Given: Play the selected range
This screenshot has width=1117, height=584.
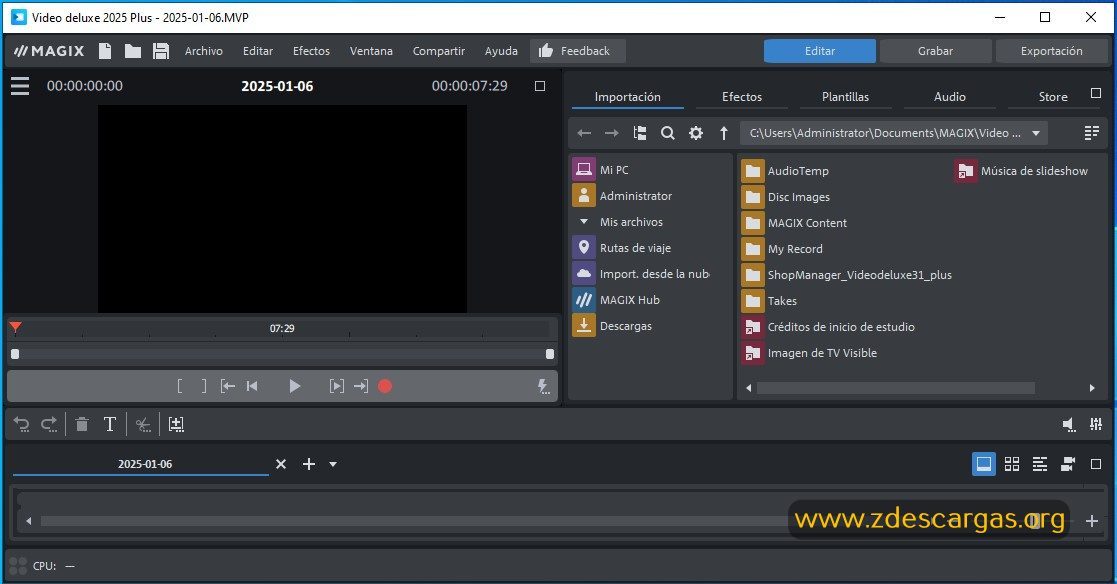Looking at the screenshot, I should [336, 386].
